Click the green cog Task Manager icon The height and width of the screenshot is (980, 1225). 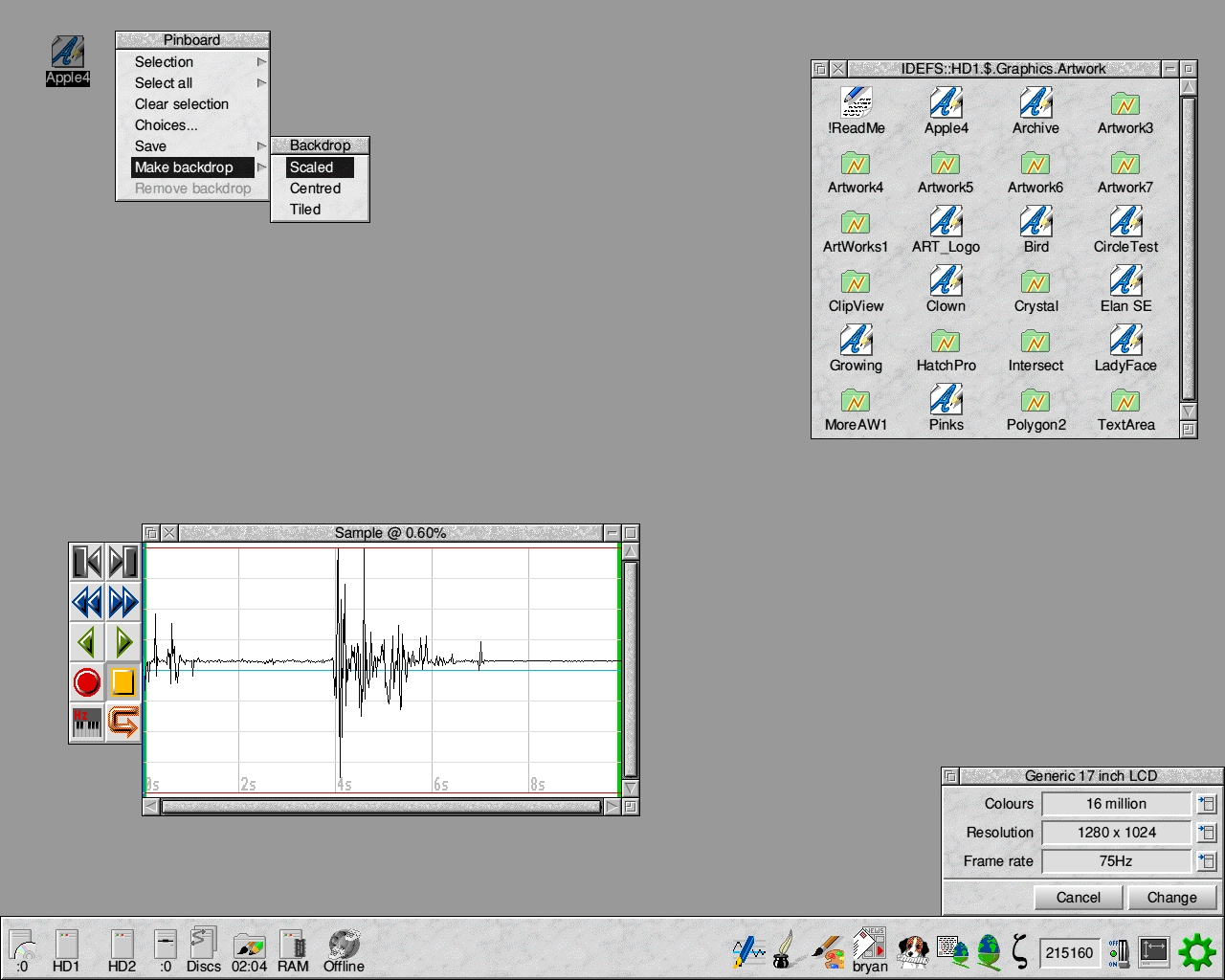(1196, 952)
